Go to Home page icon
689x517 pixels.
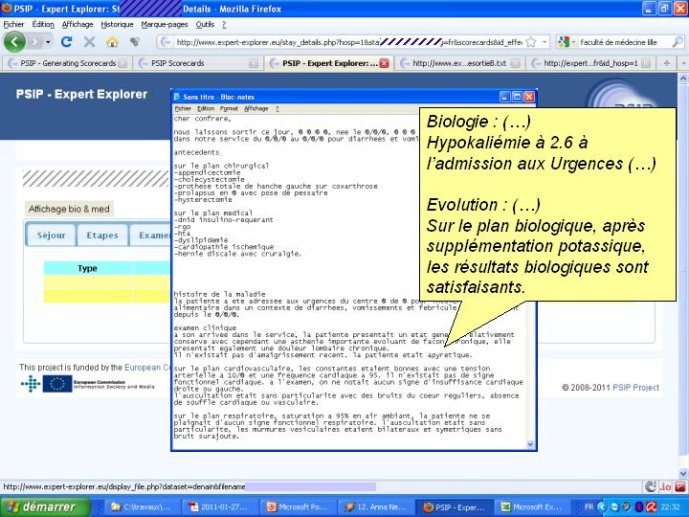pos(112,42)
